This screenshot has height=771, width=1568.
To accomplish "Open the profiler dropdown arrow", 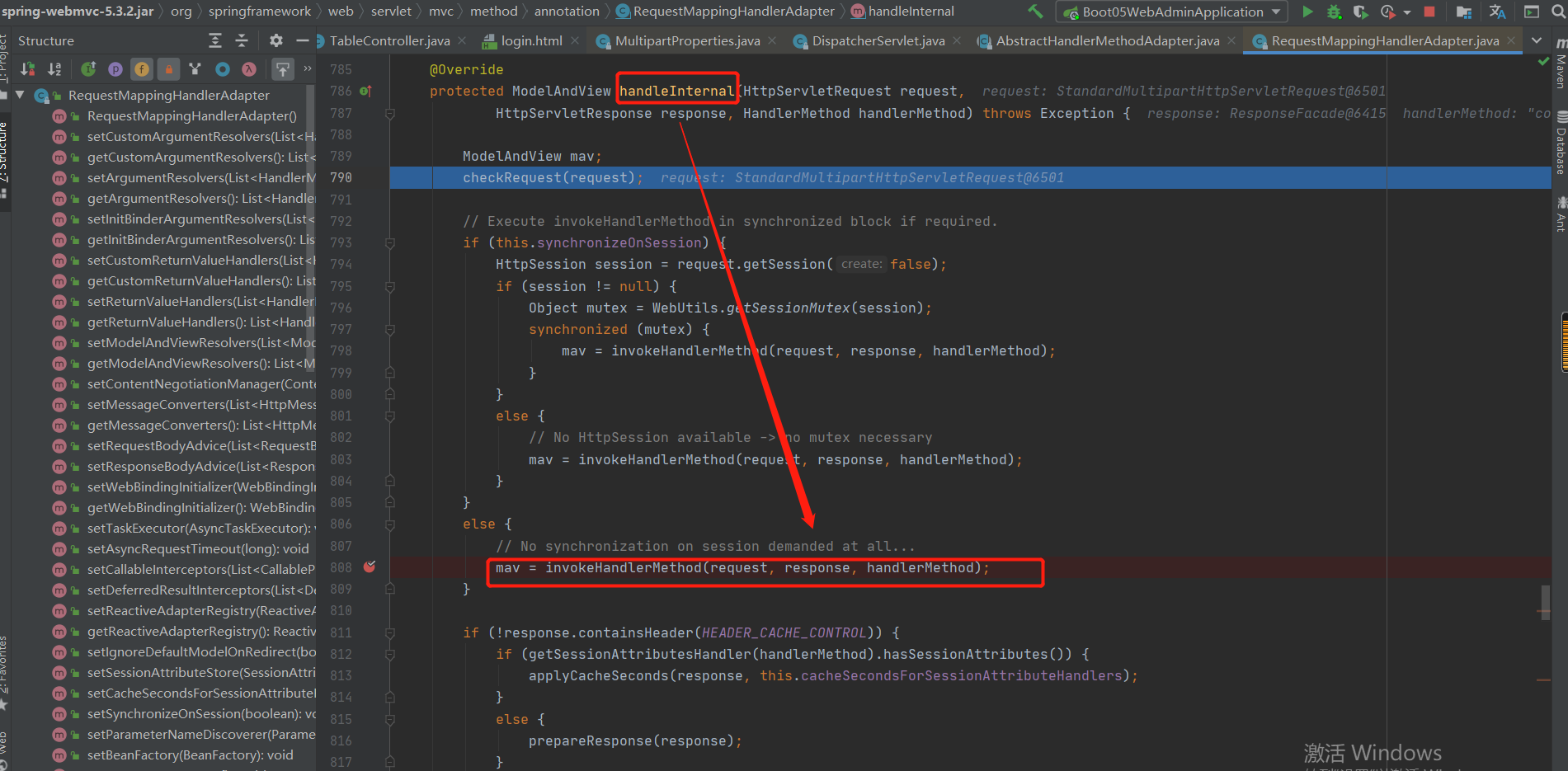I will click(x=1407, y=12).
